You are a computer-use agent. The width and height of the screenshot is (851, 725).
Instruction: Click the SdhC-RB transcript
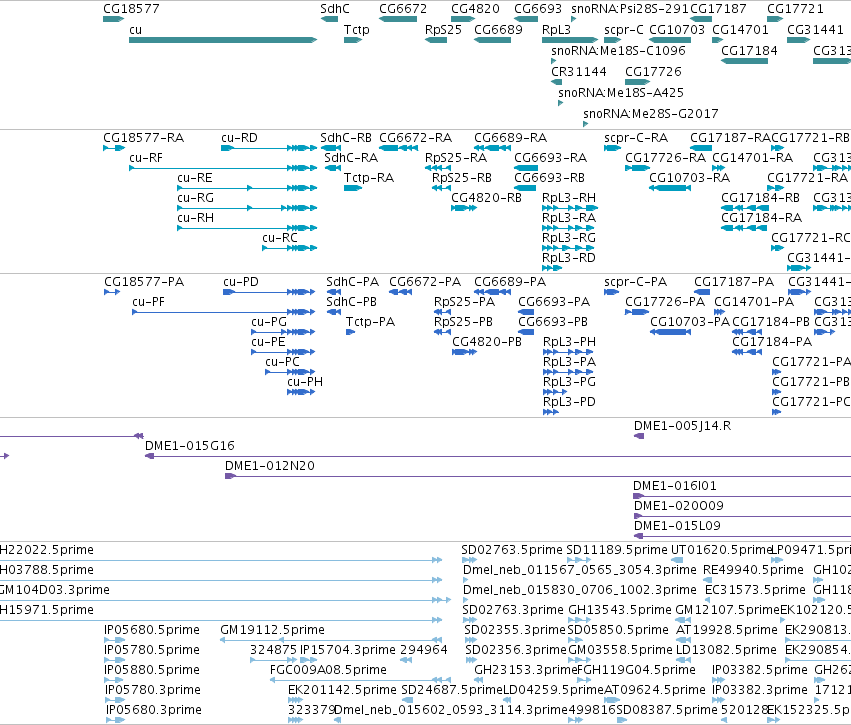331,148
